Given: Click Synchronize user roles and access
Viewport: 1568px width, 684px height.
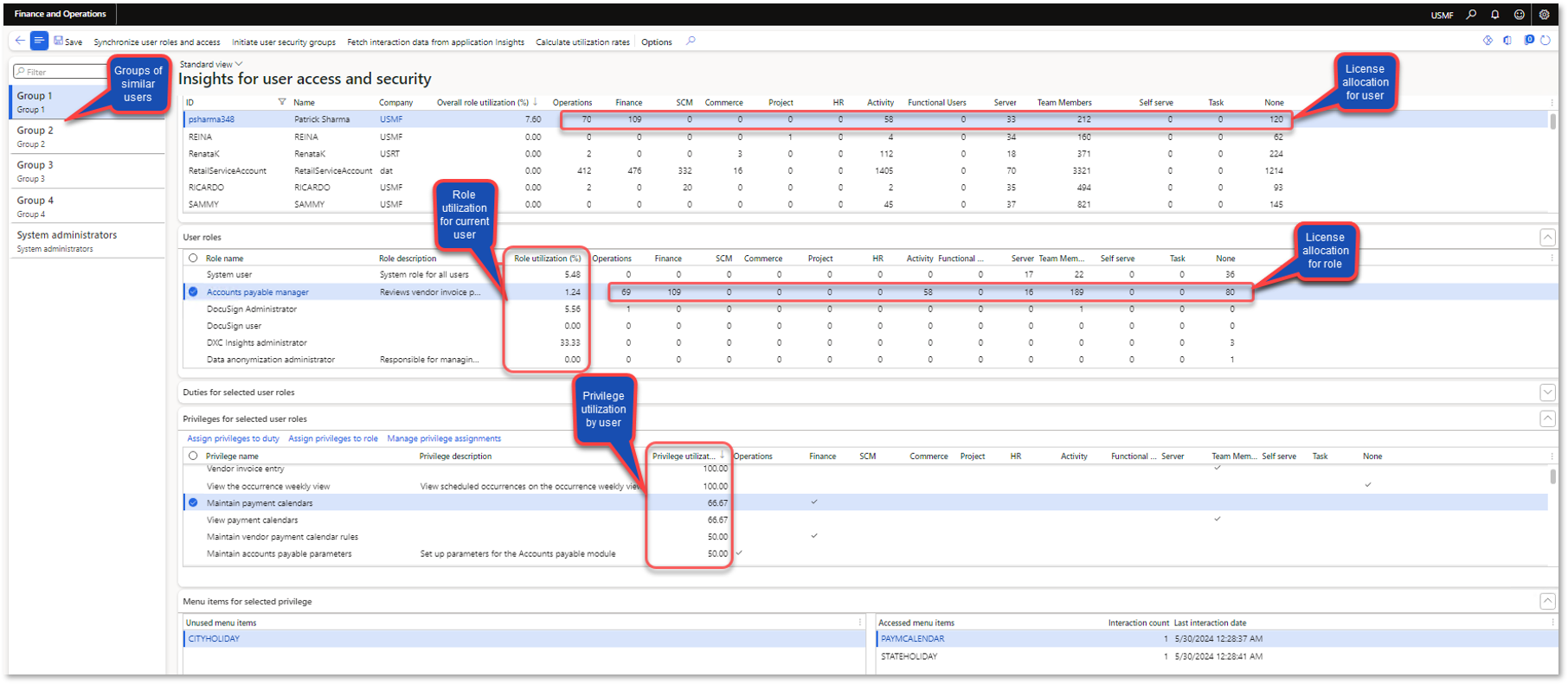Looking at the screenshot, I should tap(157, 42).
